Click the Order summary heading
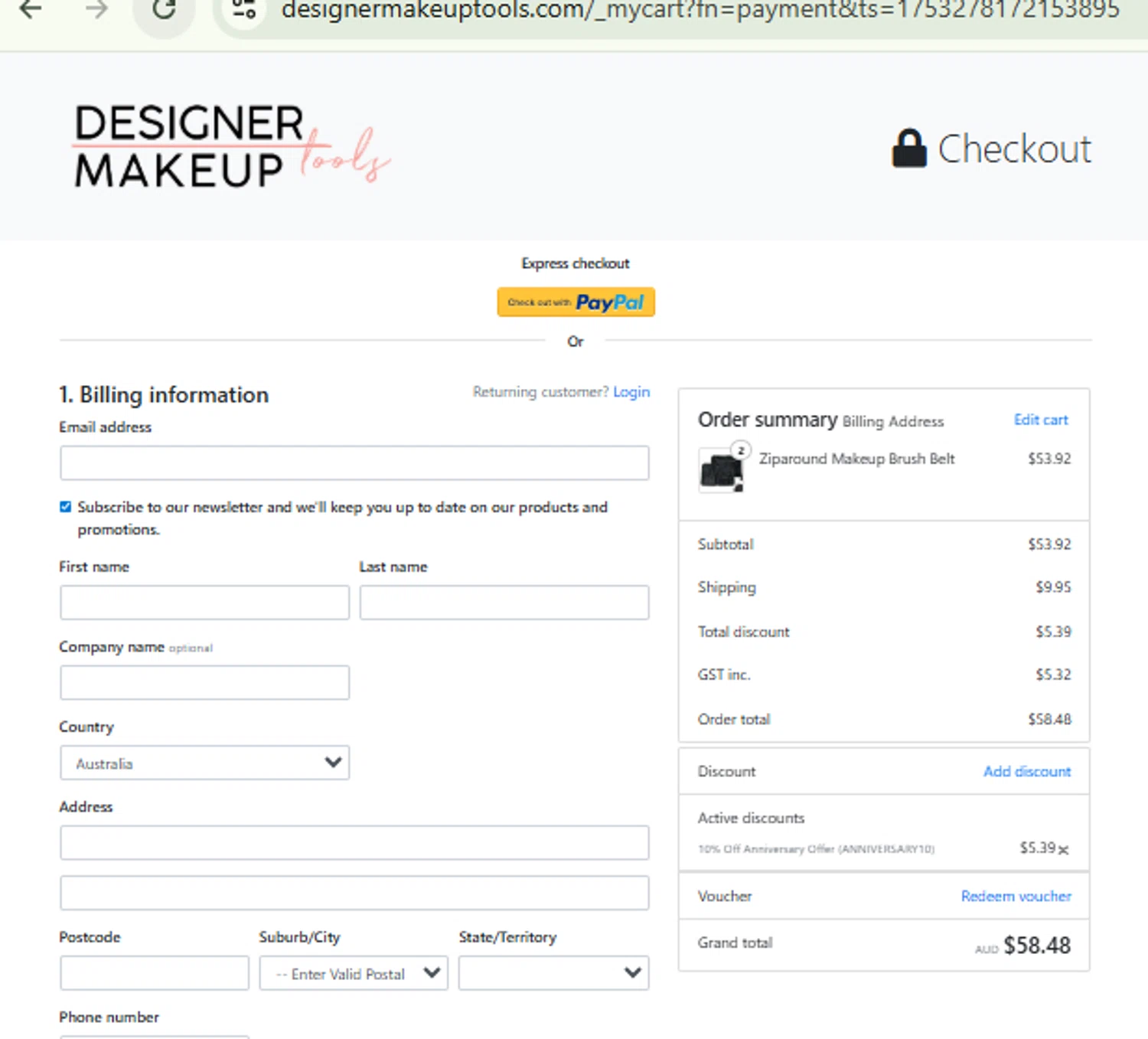Screen dimensions: 1148x1039 pyautogui.click(x=768, y=420)
